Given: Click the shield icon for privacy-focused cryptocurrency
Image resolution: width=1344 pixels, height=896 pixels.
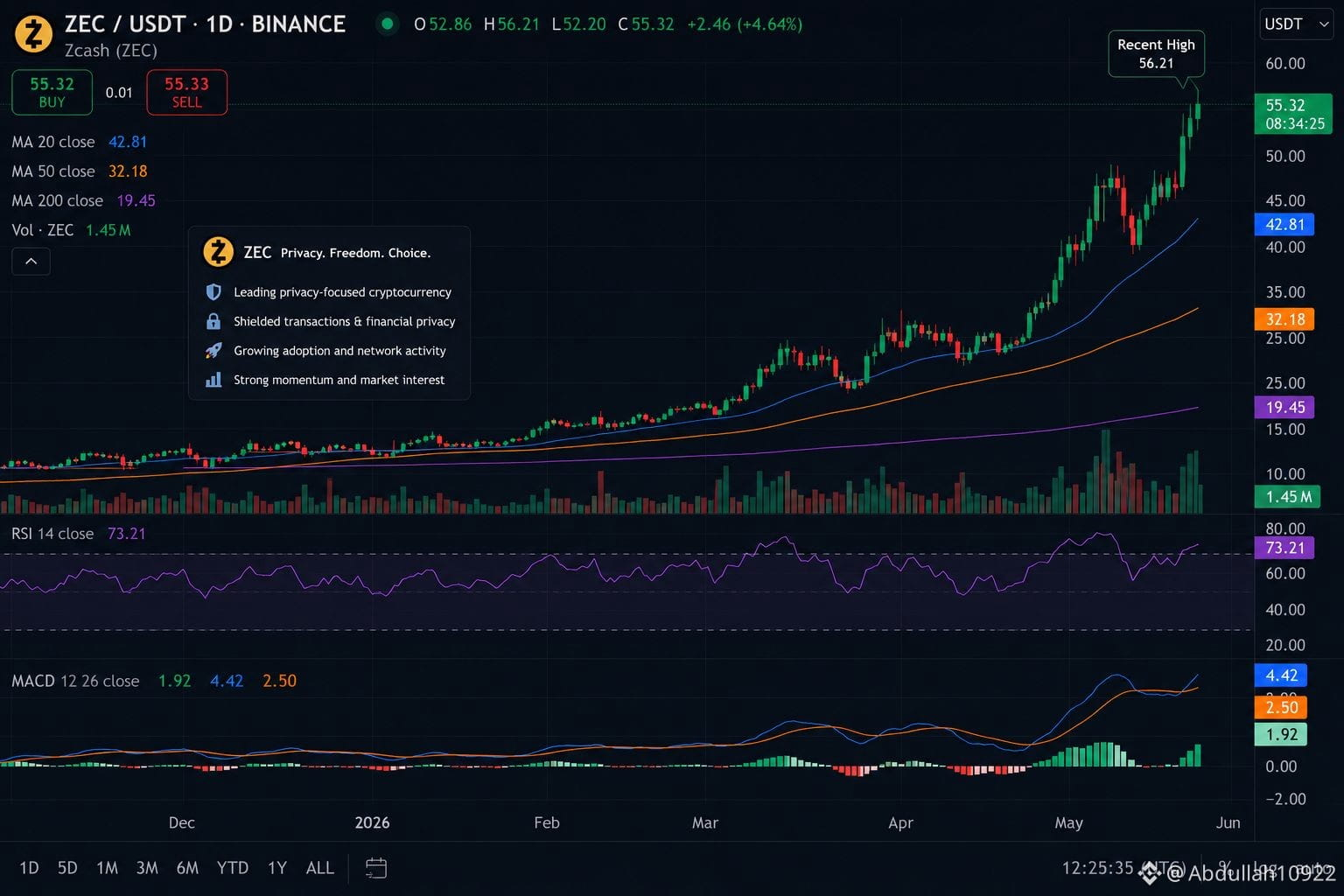Looking at the screenshot, I should [213, 291].
